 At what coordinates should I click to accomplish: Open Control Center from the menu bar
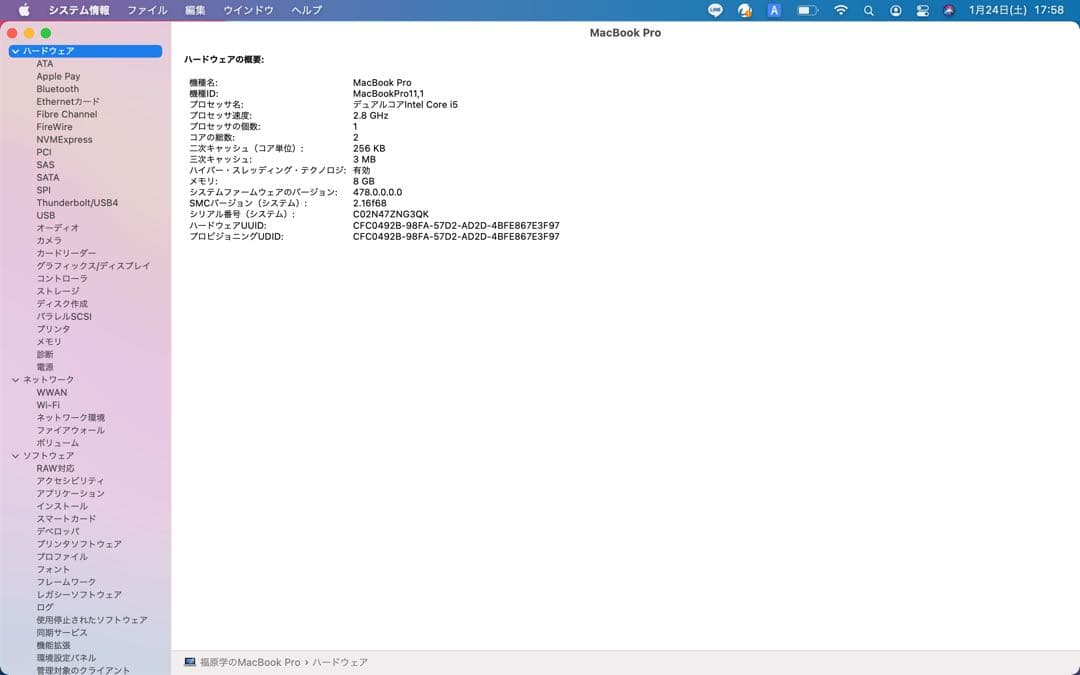(x=922, y=10)
